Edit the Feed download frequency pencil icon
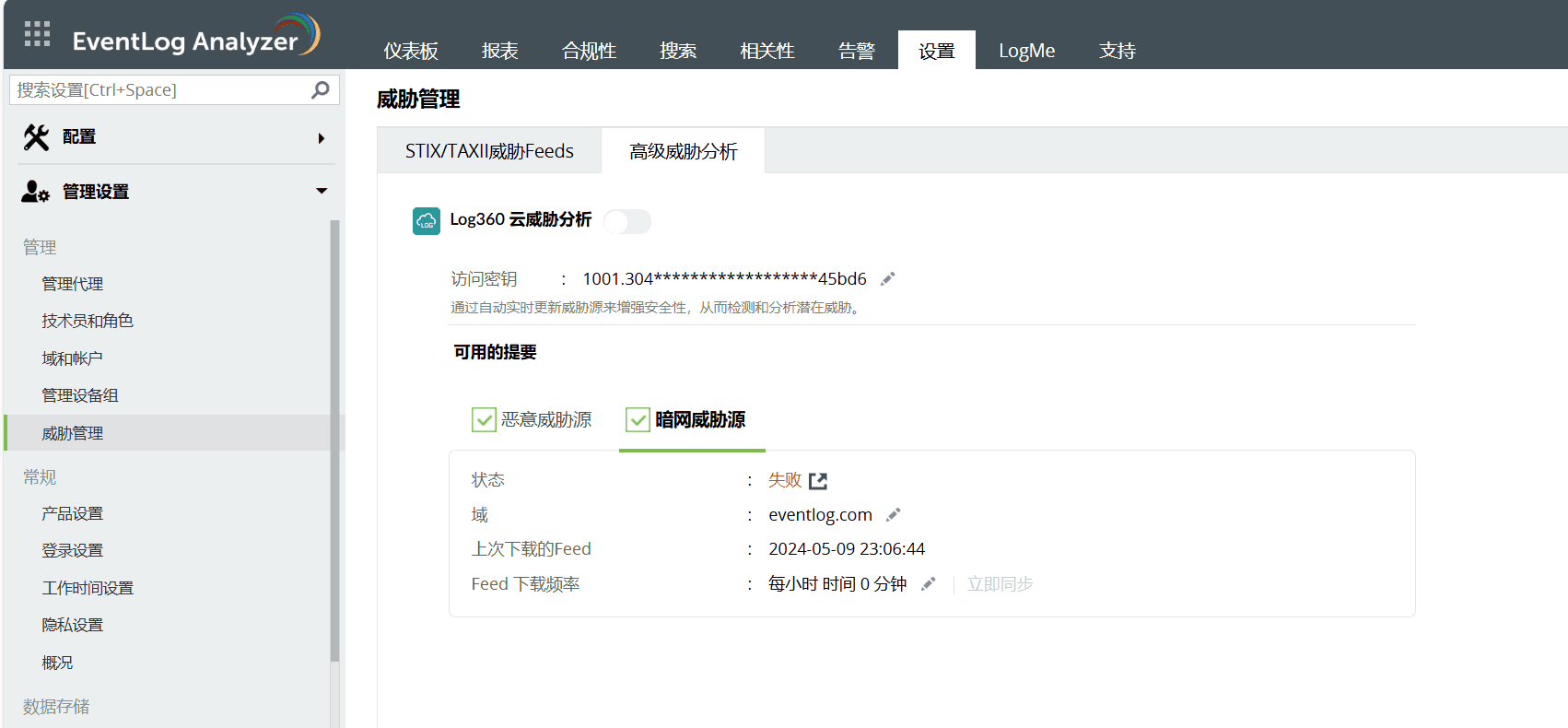 click(929, 584)
